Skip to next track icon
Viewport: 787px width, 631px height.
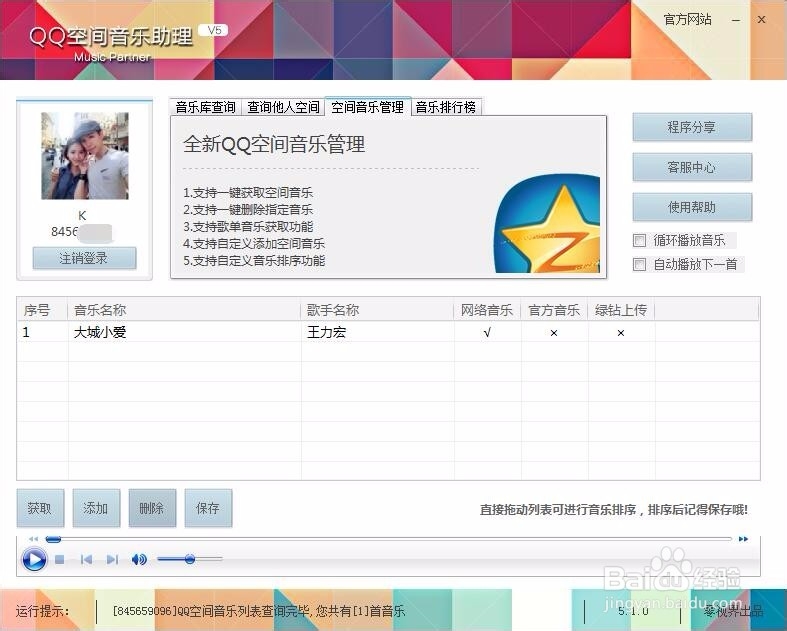click(112, 559)
